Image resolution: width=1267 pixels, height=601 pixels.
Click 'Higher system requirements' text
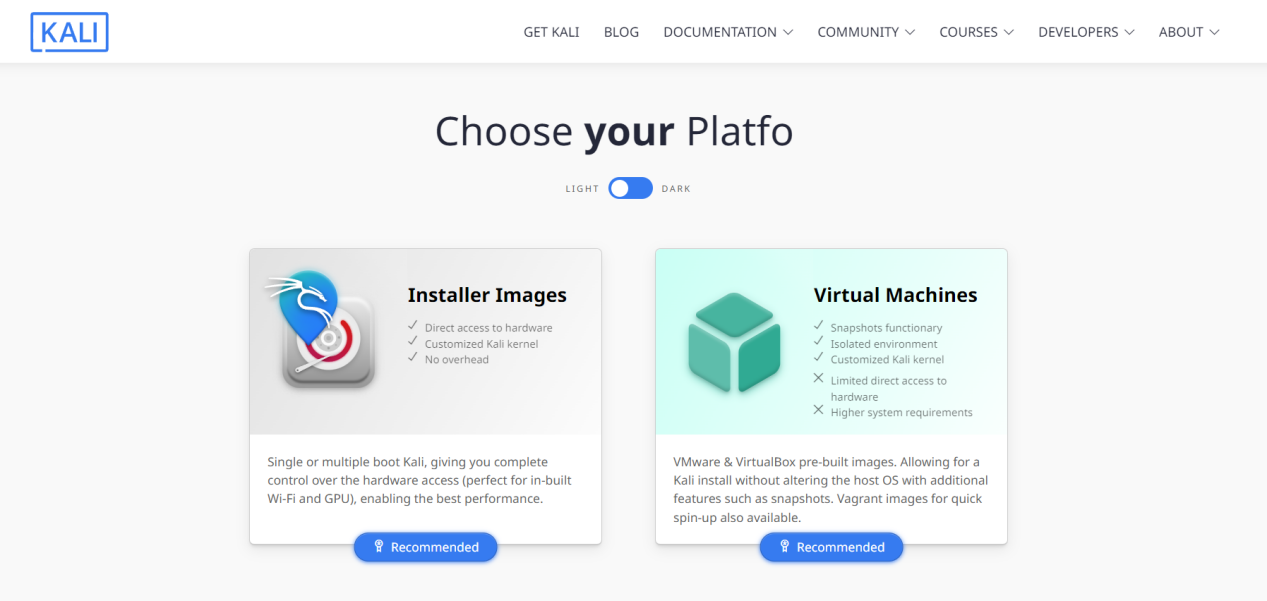[x=901, y=412]
